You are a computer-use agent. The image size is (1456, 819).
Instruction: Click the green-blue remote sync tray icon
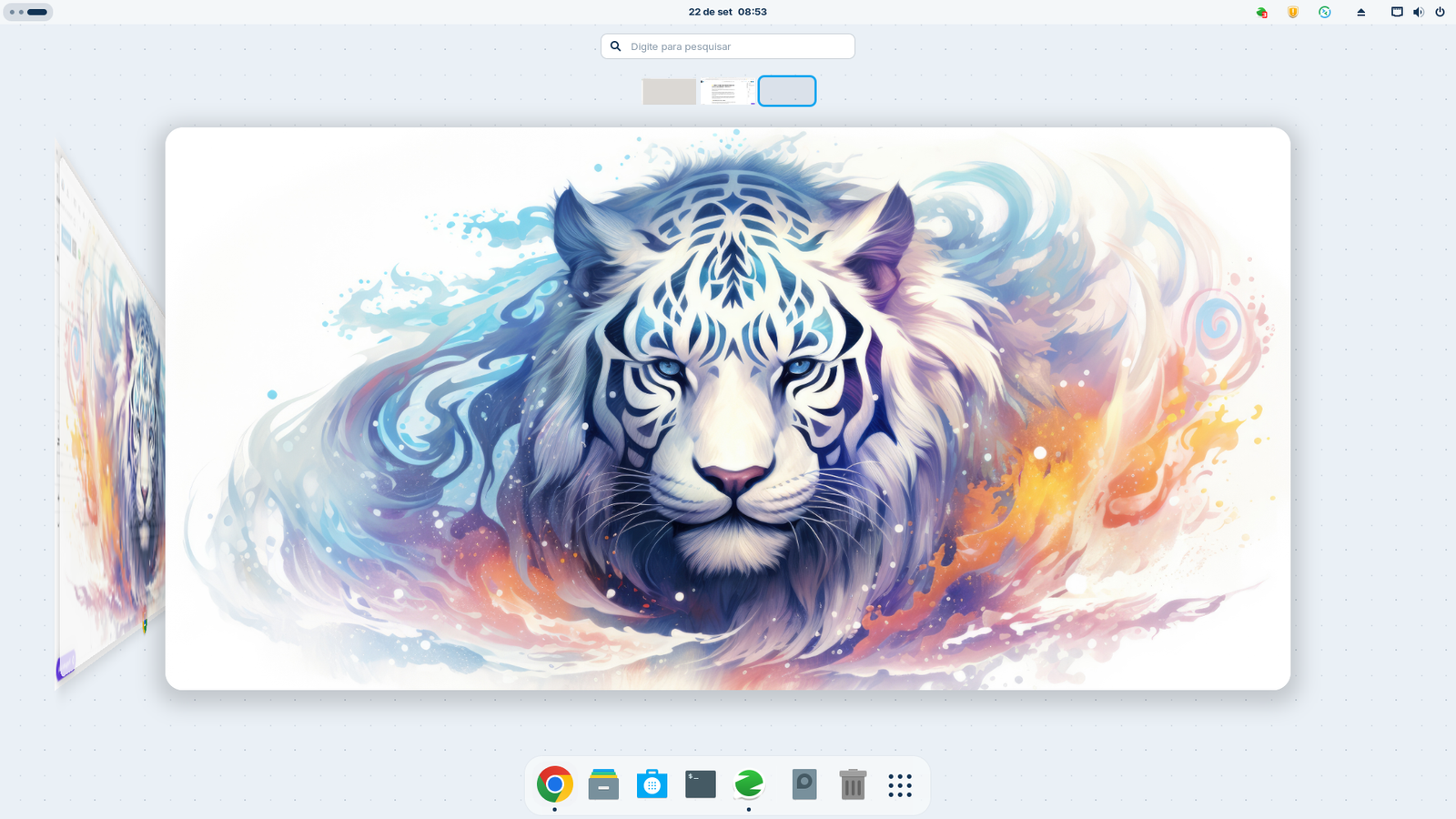(x=1325, y=12)
